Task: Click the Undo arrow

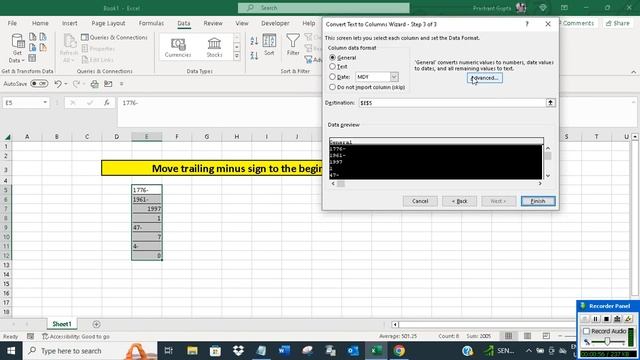Action: 58,84
